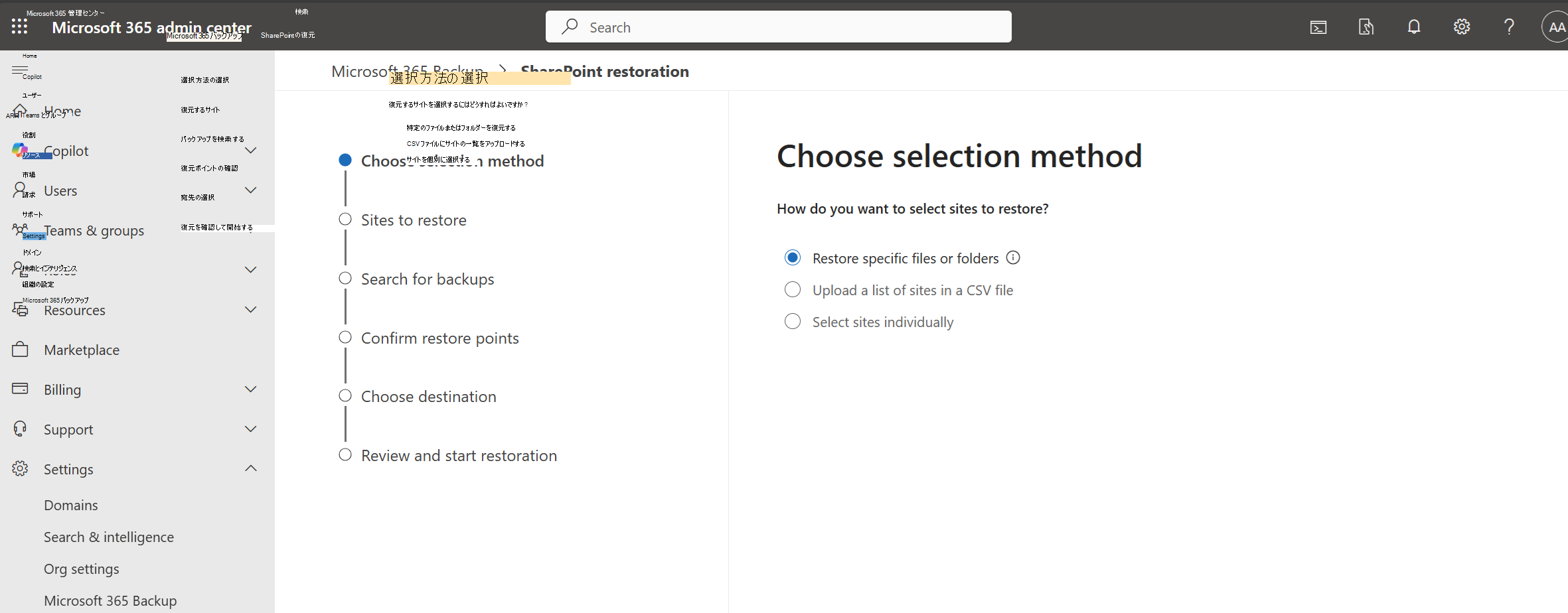Choose Select sites individually option

tap(793, 321)
